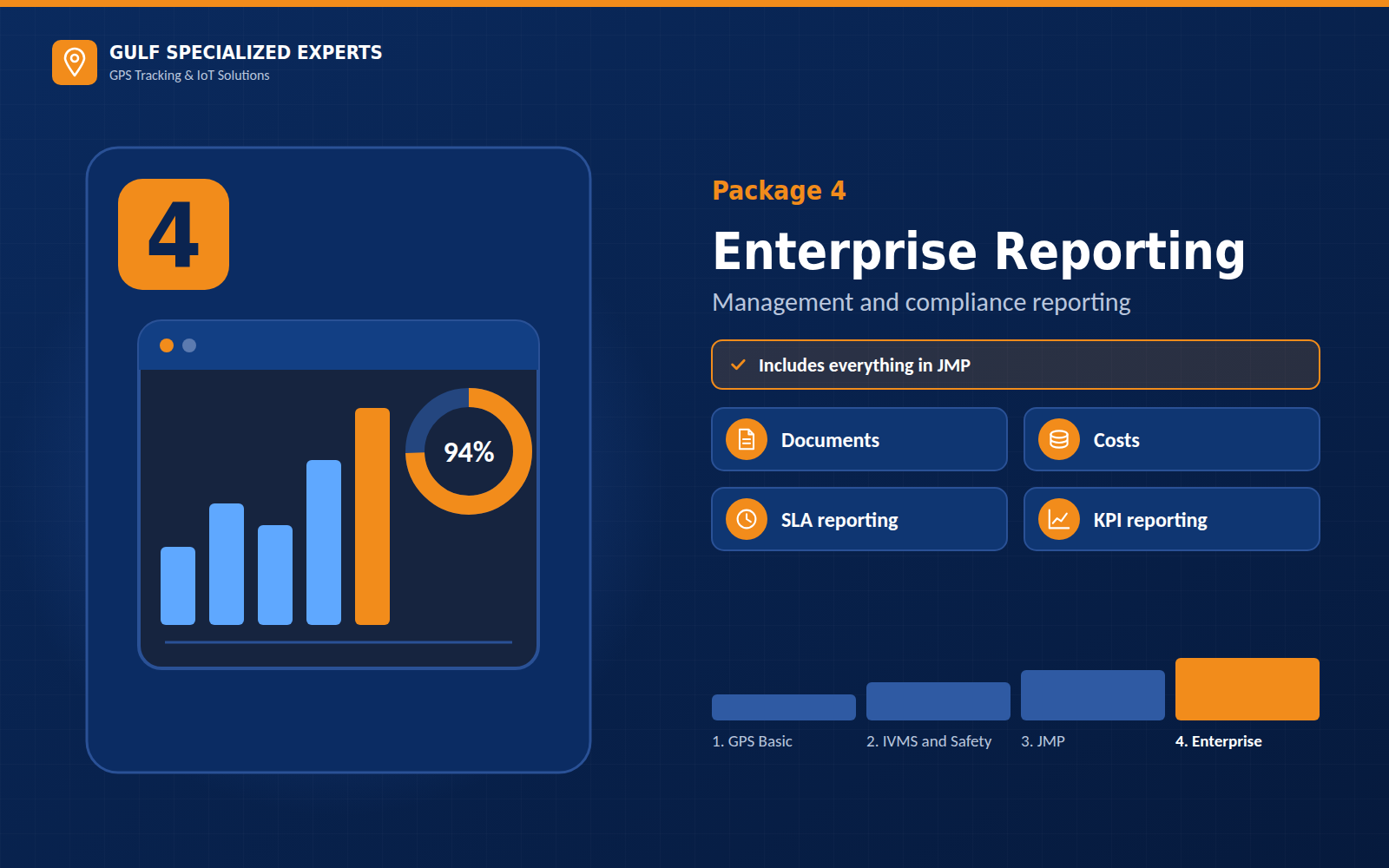Click the gray dot in window header
This screenshot has height=868, width=1389.
coord(189,345)
